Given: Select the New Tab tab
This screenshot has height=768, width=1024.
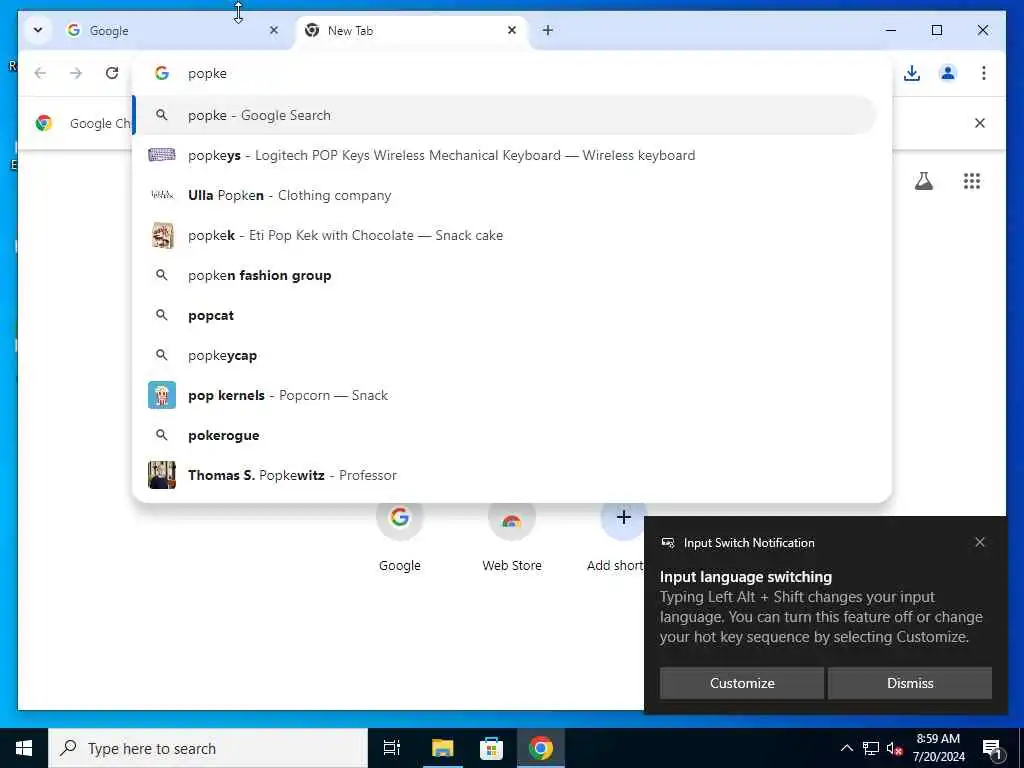Looking at the screenshot, I should [x=411, y=31].
